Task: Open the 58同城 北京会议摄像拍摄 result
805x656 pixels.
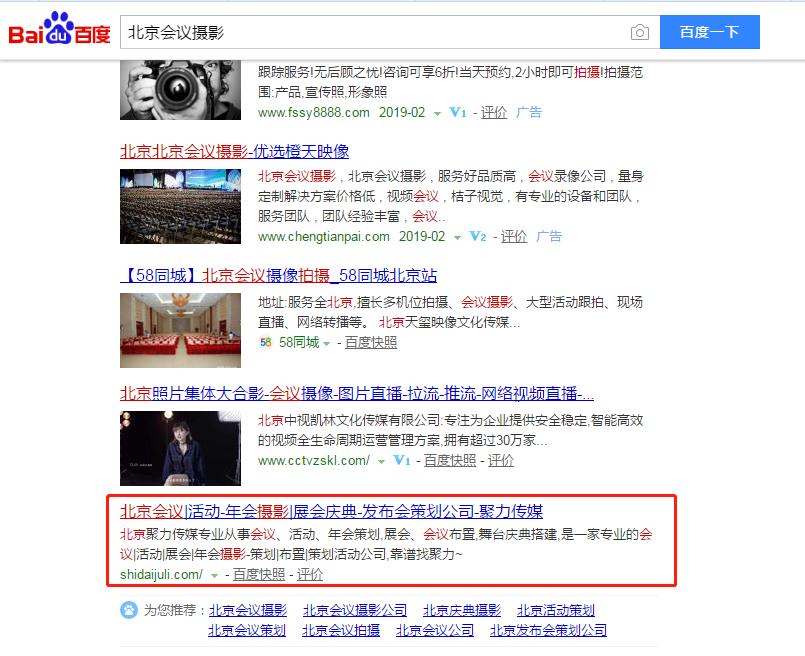Action: (278, 275)
